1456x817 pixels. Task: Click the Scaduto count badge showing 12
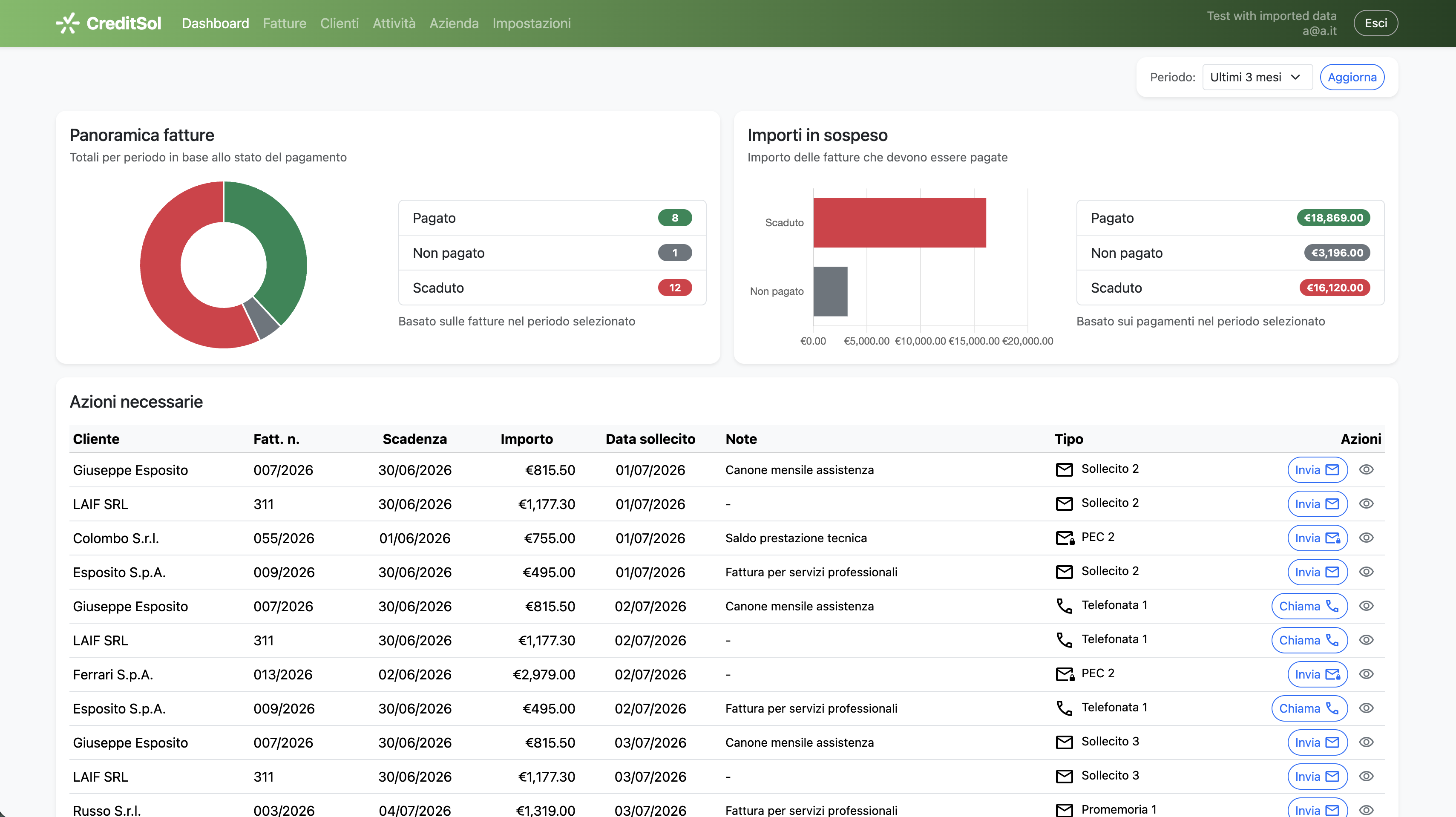coord(675,288)
